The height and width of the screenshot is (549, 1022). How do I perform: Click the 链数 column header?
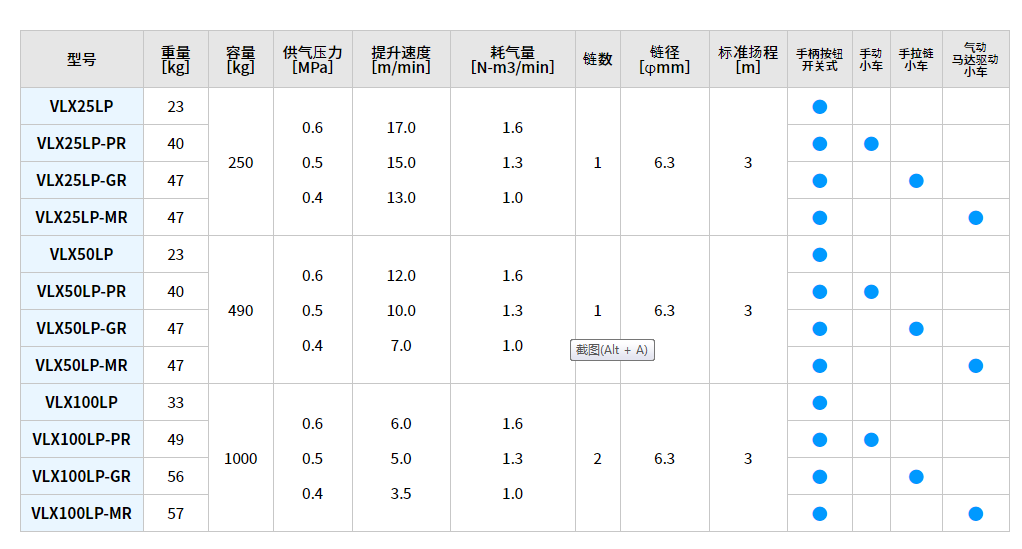tap(598, 59)
